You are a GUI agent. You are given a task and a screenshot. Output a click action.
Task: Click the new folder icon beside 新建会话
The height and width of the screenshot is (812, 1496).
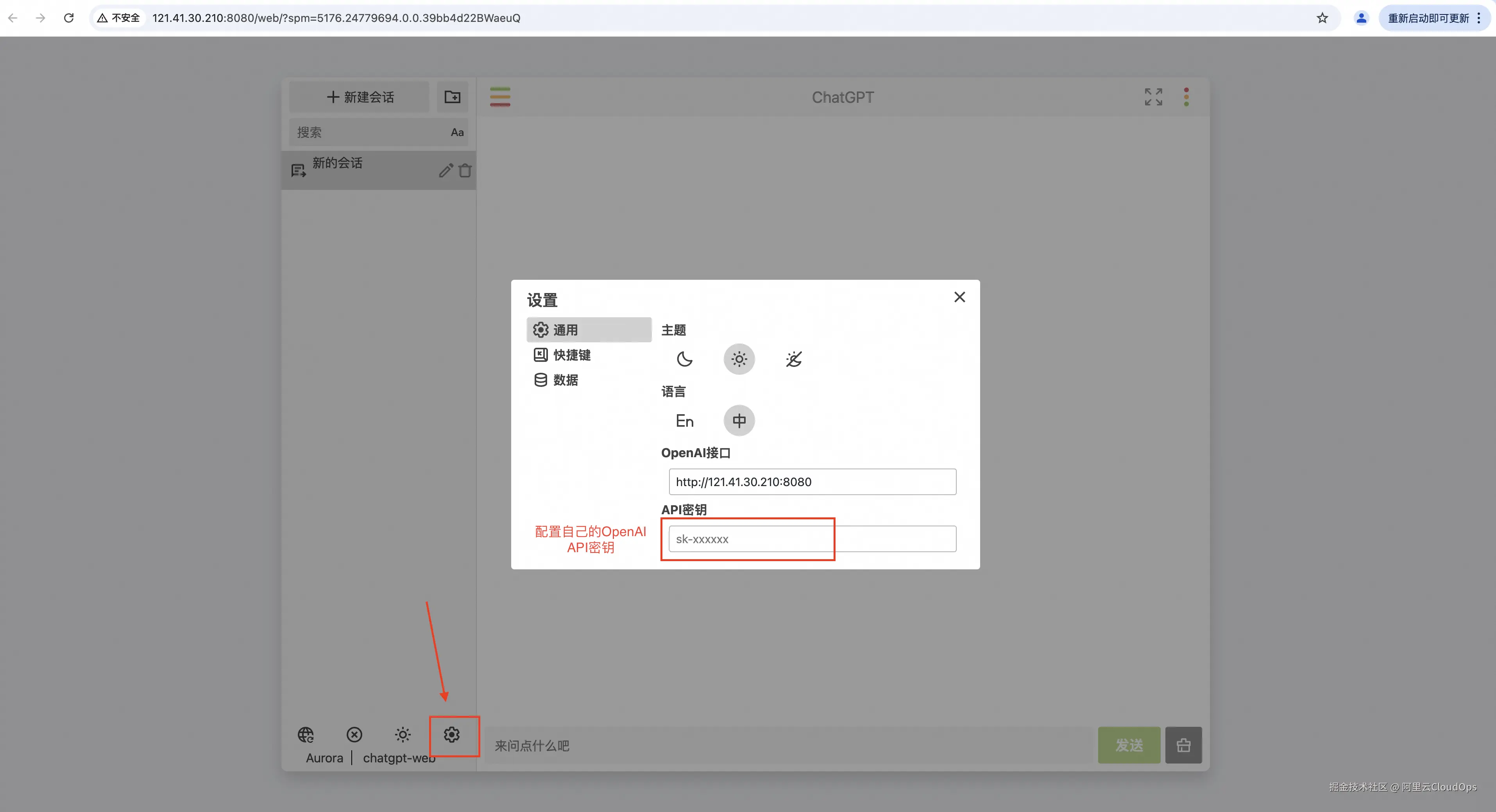452,97
